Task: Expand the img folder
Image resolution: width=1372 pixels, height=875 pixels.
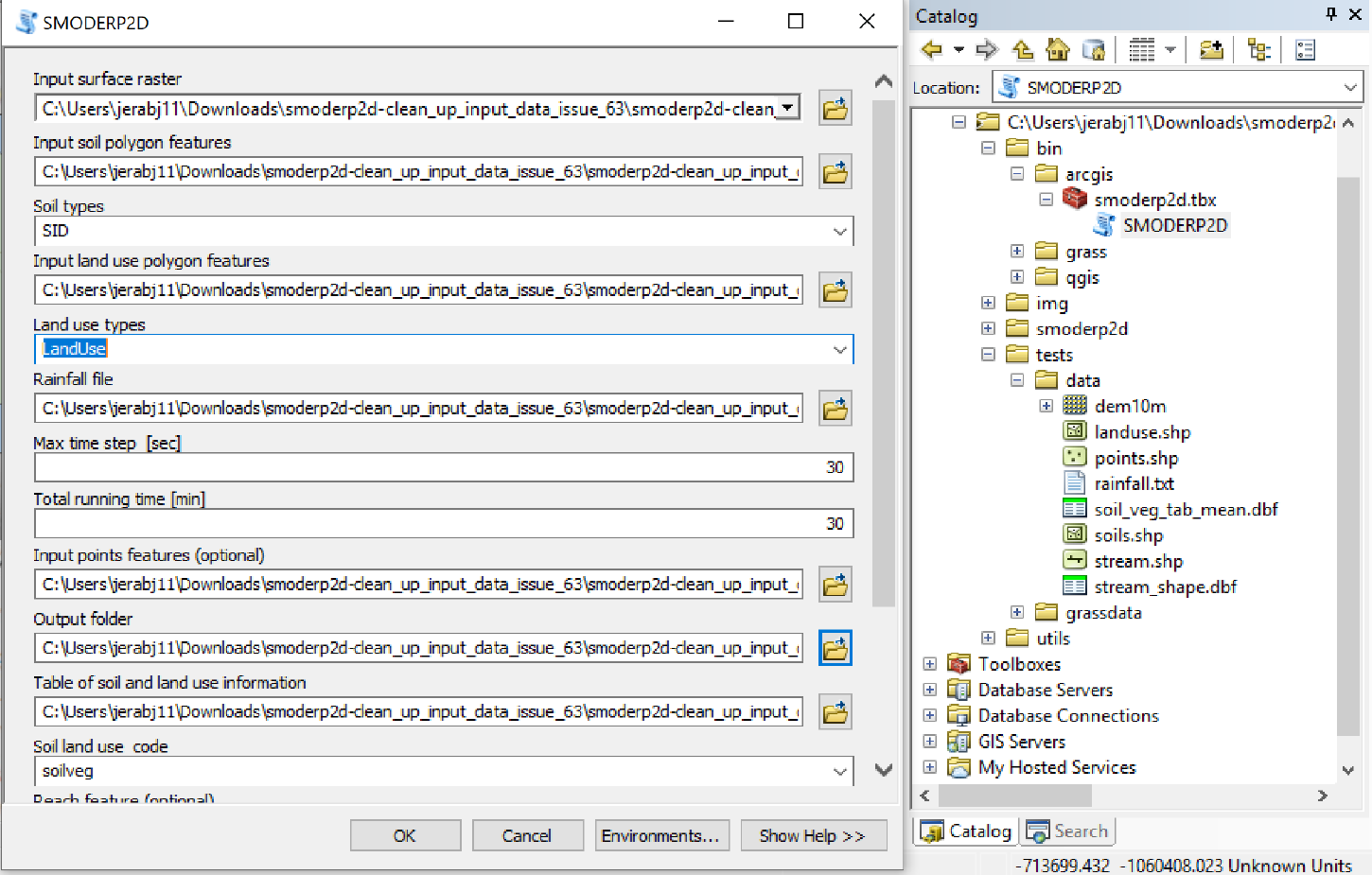Action: coord(988,304)
